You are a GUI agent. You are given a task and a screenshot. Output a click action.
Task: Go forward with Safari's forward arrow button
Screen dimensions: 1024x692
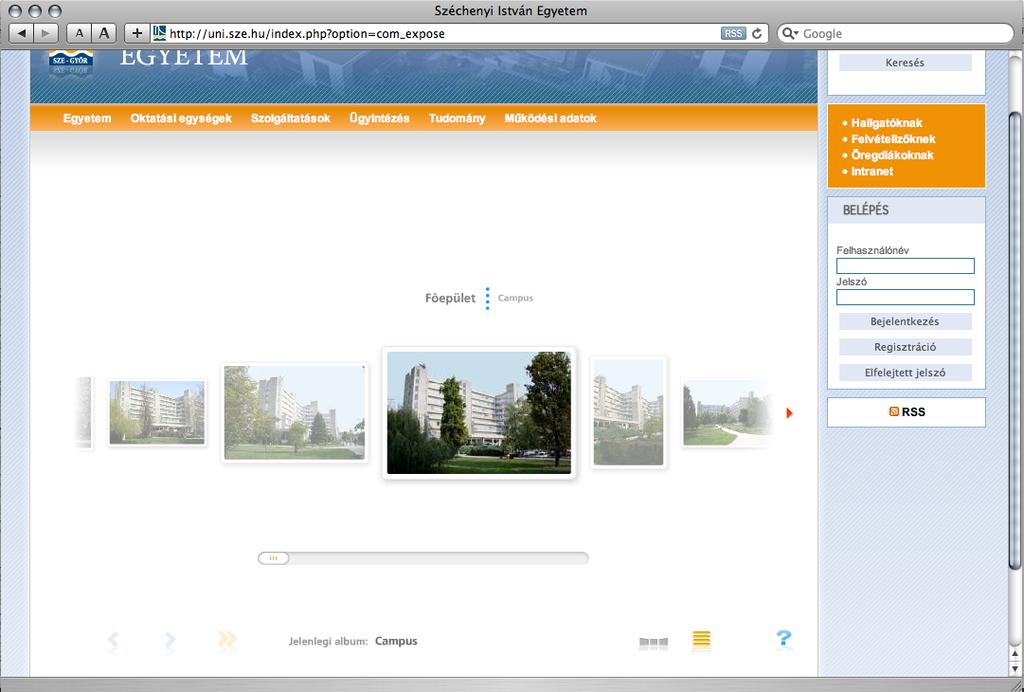pos(45,33)
